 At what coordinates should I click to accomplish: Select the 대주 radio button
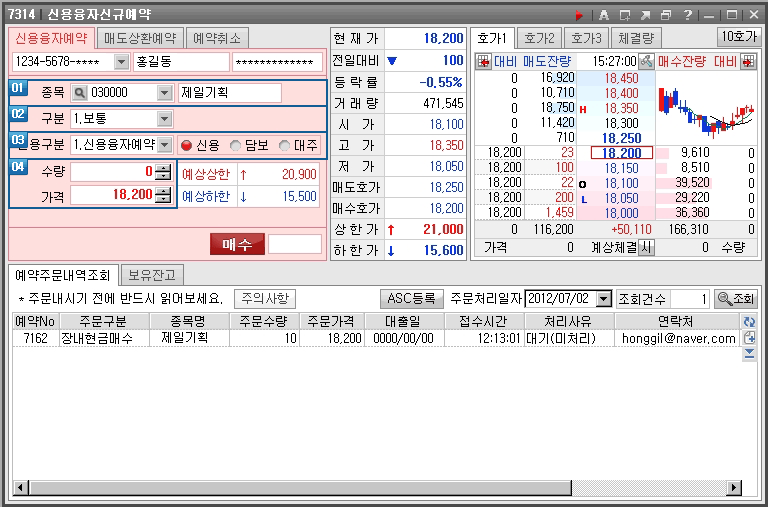pyautogui.click(x=285, y=145)
